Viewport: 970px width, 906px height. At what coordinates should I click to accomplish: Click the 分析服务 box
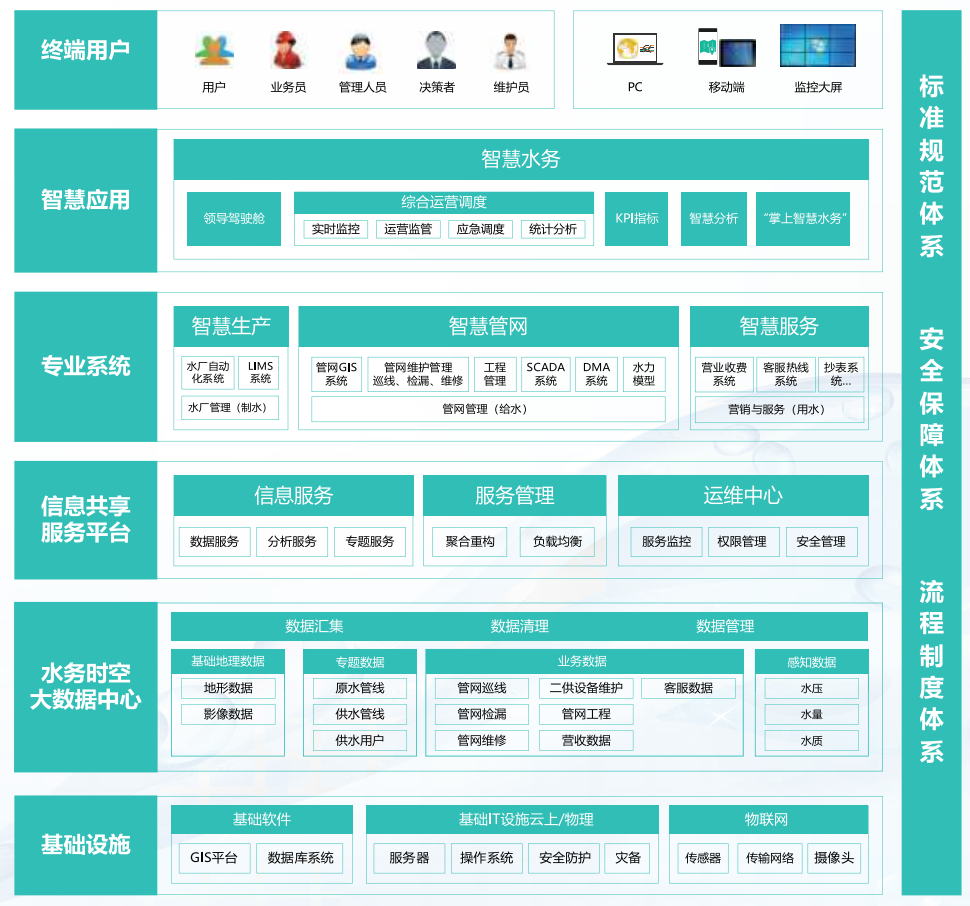pyautogui.click(x=292, y=542)
